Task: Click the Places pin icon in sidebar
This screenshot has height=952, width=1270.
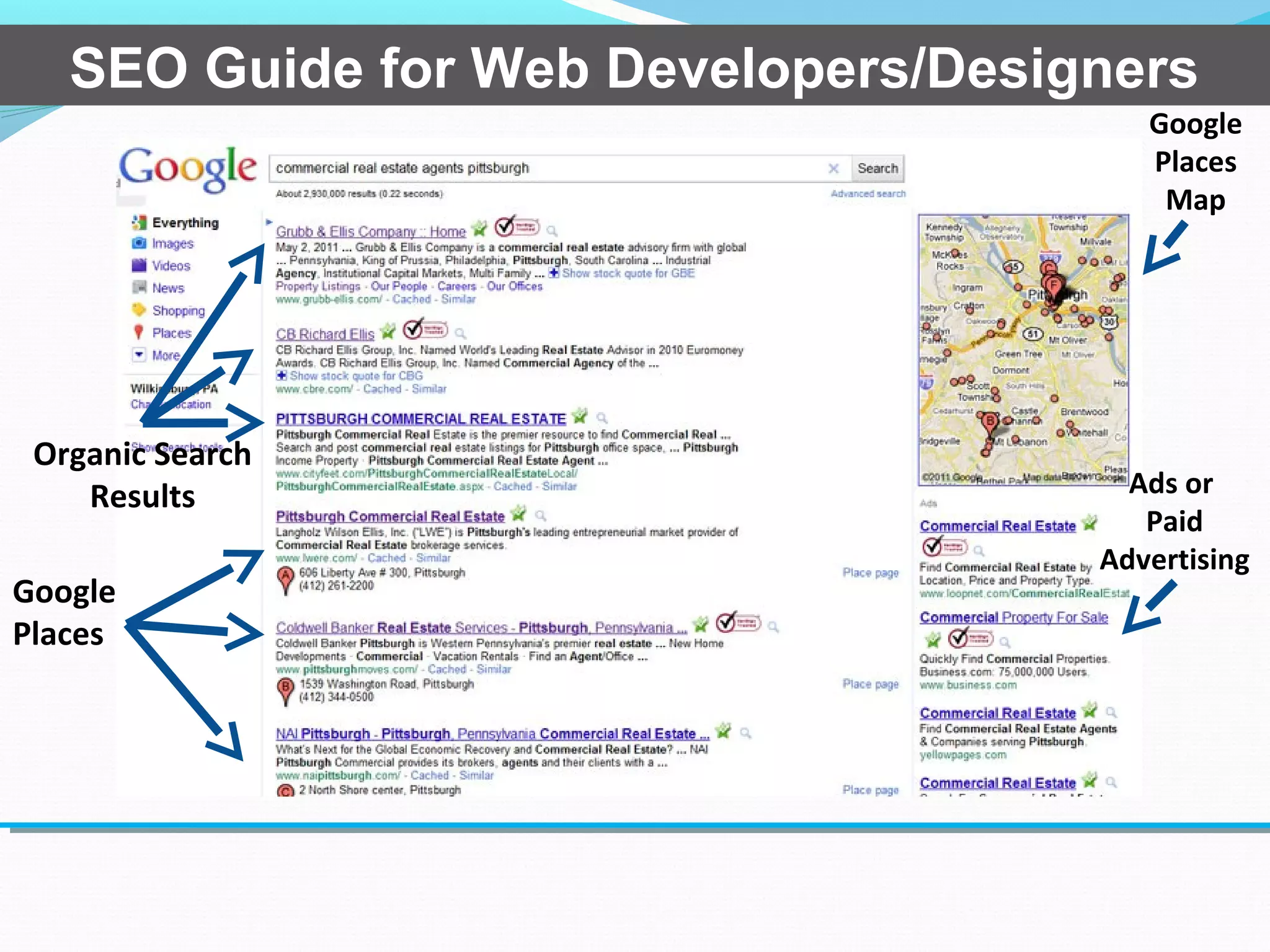Action: pyautogui.click(x=139, y=332)
